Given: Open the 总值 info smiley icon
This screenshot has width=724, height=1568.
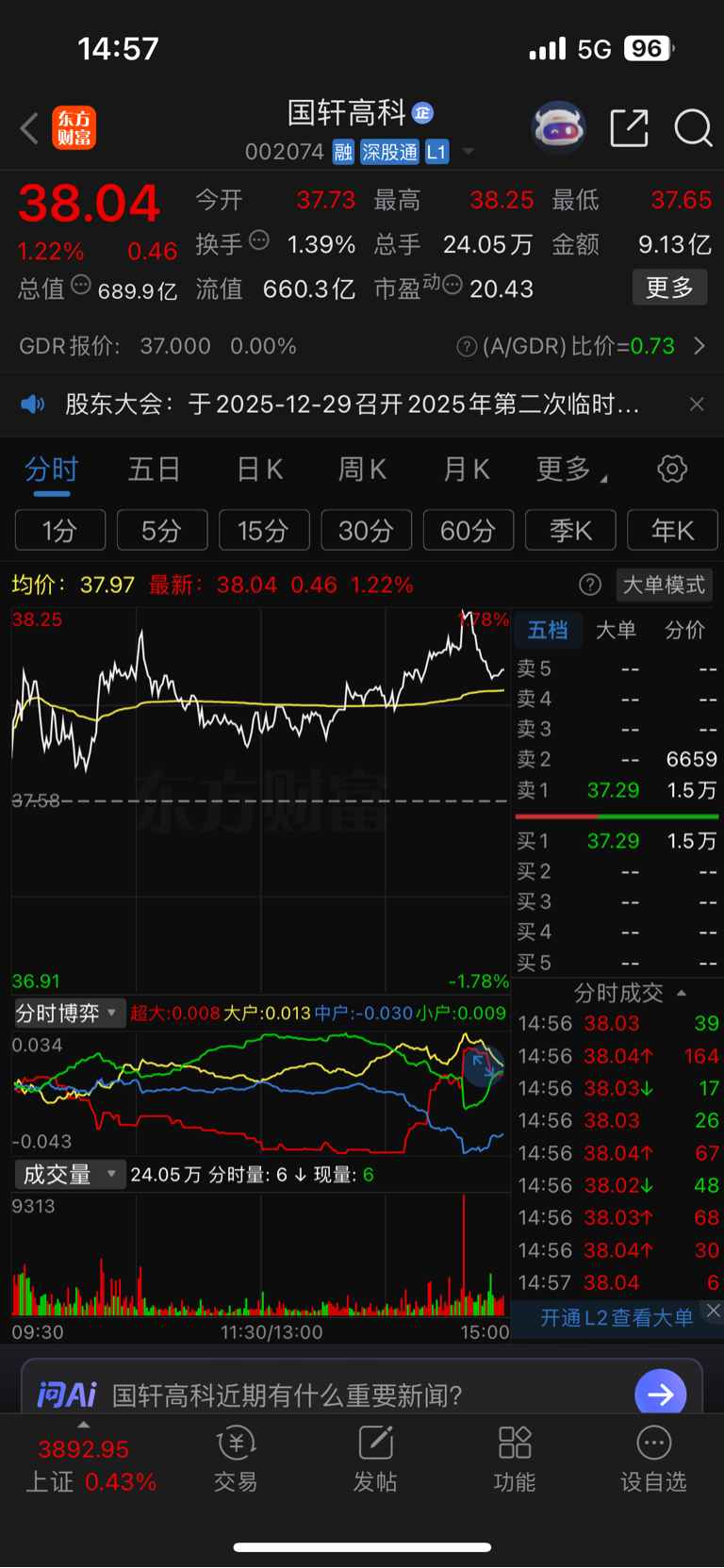Looking at the screenshot, I should point(81,284).
